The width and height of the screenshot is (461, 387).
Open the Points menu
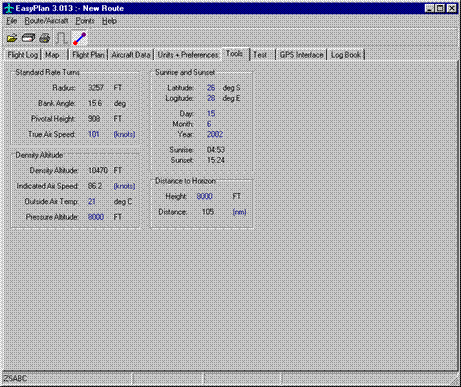pos(85,21)
